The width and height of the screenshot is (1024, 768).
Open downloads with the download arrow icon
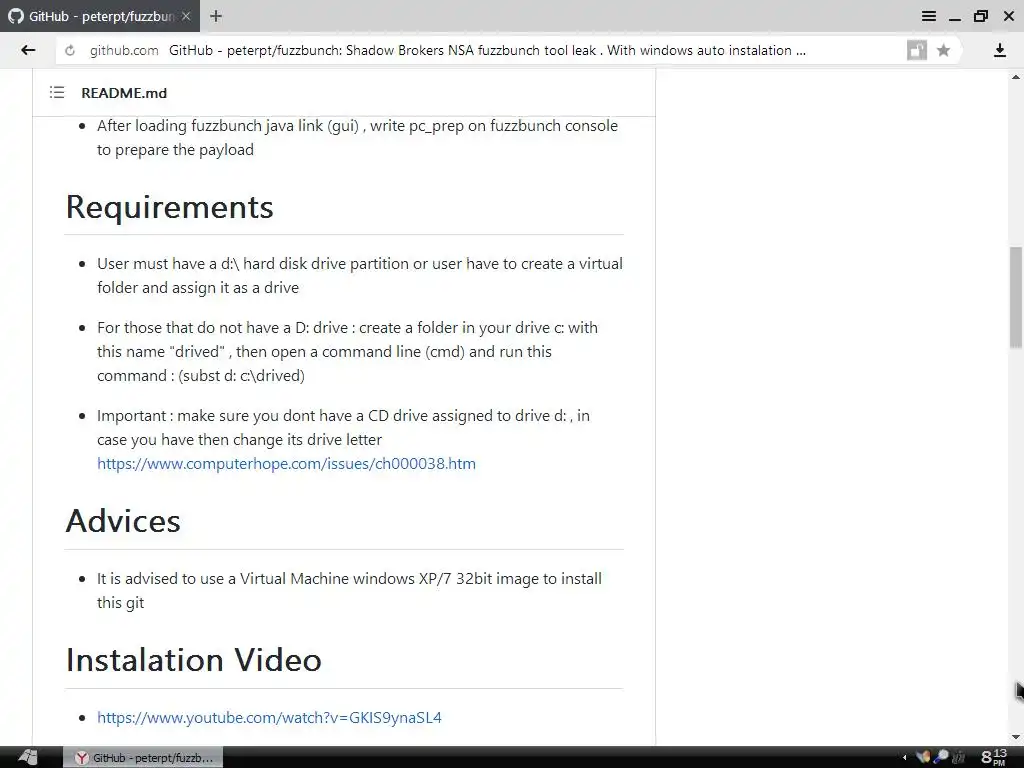tap(999, 50)
